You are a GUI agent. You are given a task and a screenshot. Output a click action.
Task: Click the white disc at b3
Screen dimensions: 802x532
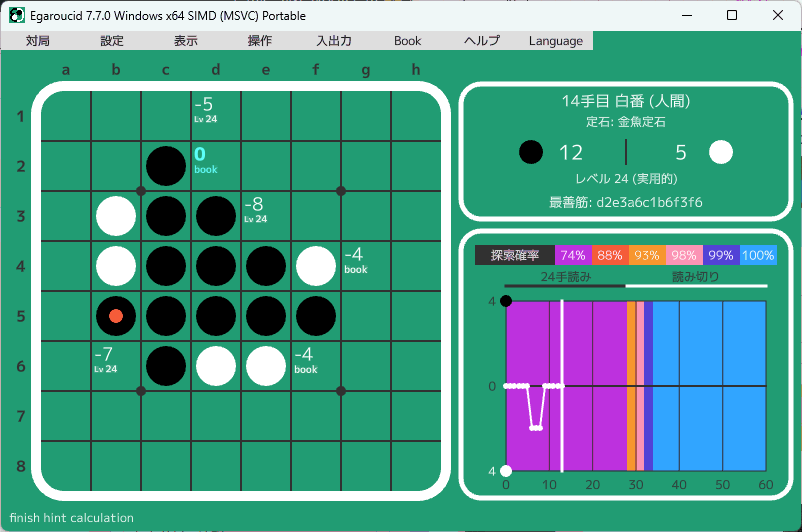116,216
